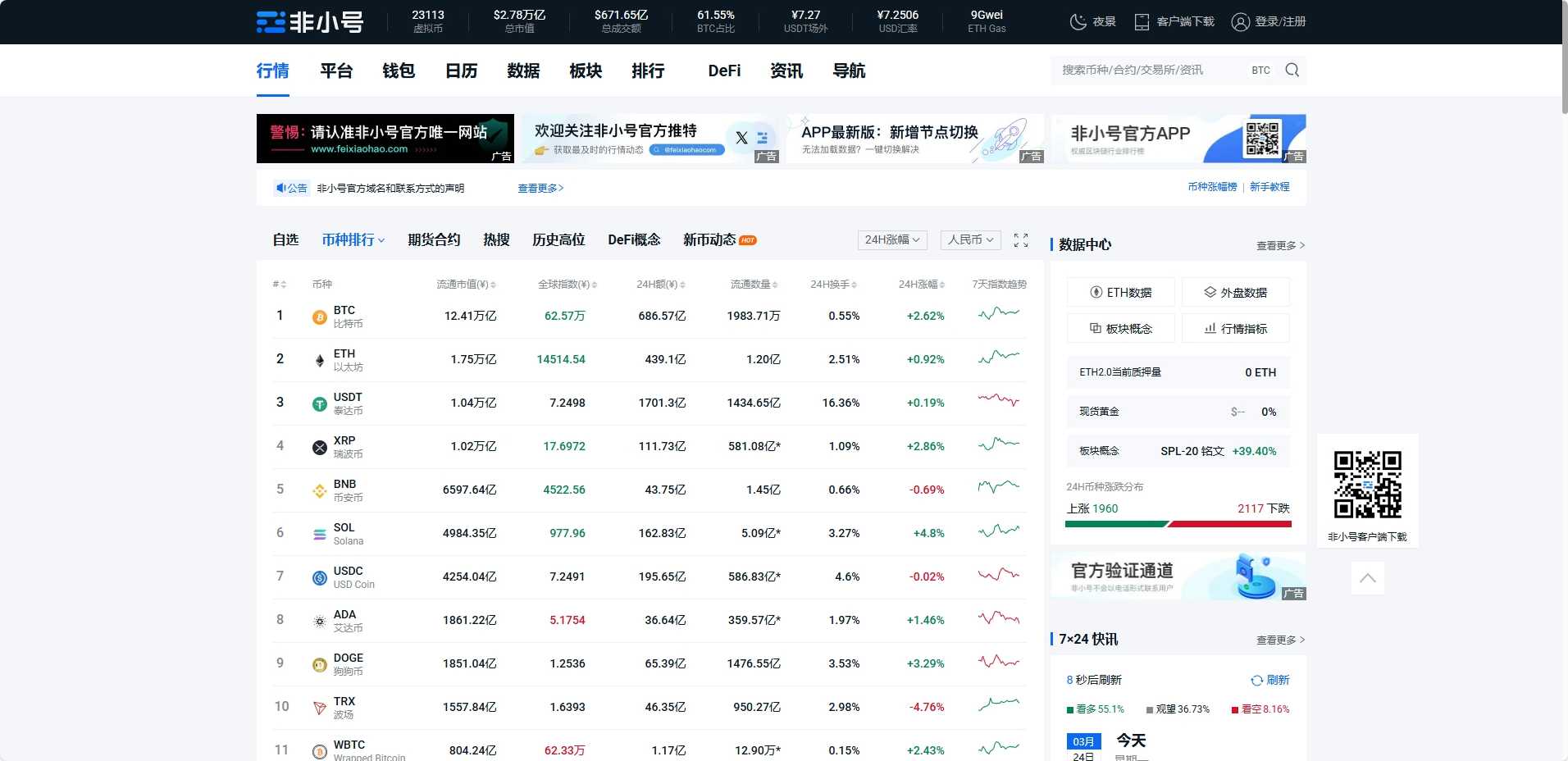The height and width of the screenshot is (761, 1568).
Task: Click the search input field
Action: 1148,71
